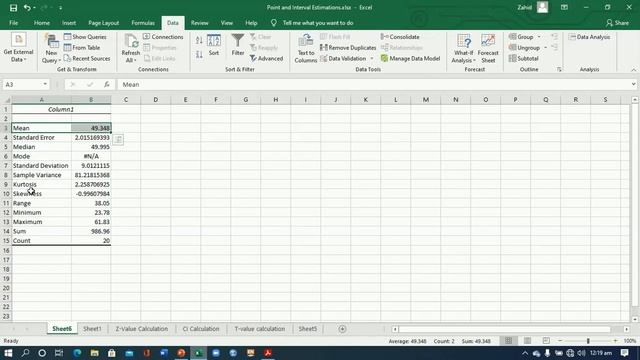Create a Forecast Sheet
Viewport: 640px width, 360px height.
(x=488, y=49)
